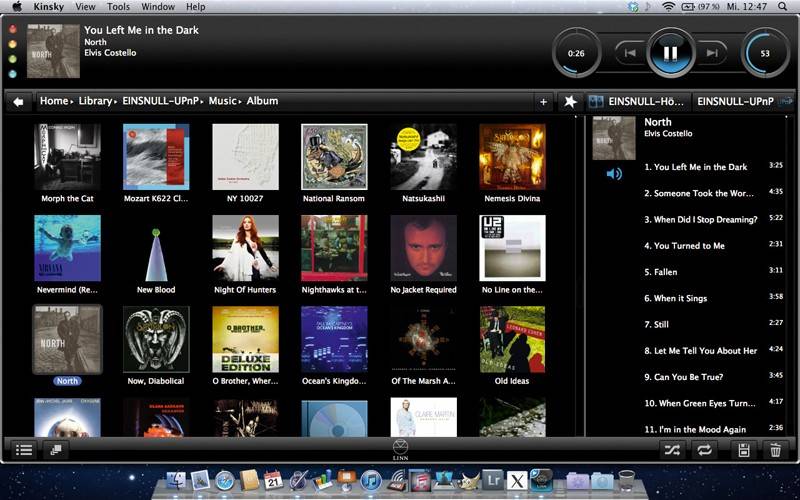Open the Kinsky application menu

pyautogui.click(x=48, y=7)
